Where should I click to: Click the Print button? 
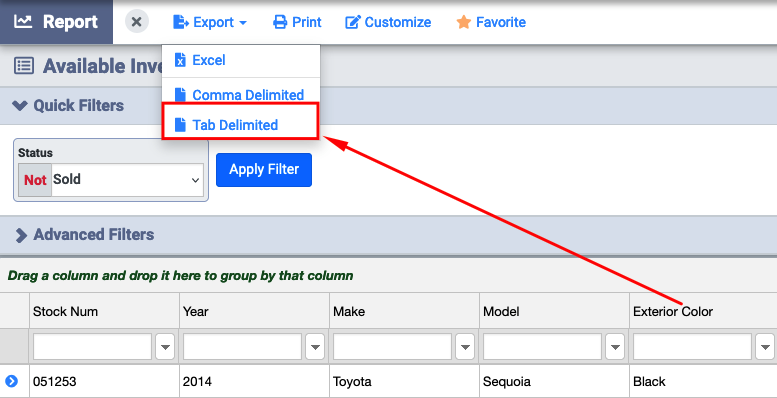297,22
